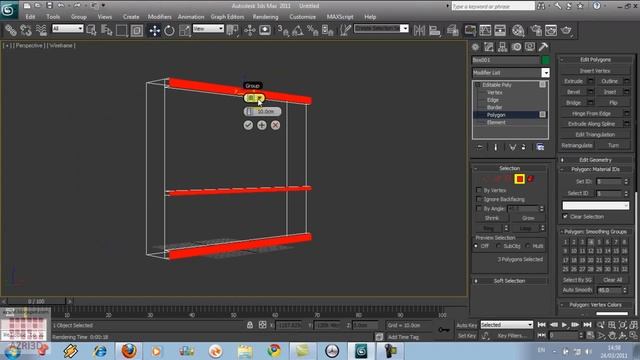Expand the Edit Geometry rollout
640x360 pixels.
pos(595,160)
